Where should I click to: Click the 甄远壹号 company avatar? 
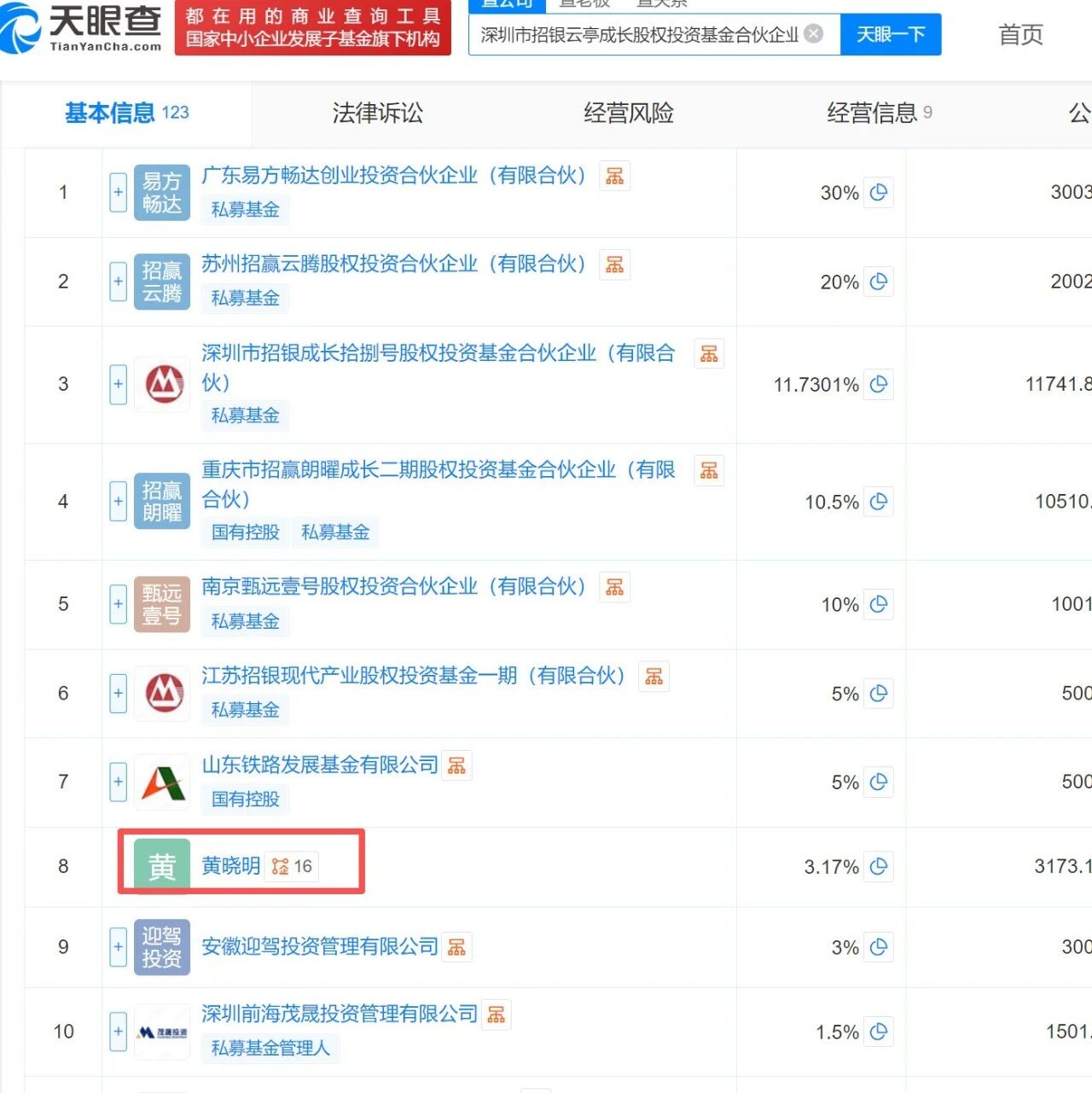click(162, 604)
